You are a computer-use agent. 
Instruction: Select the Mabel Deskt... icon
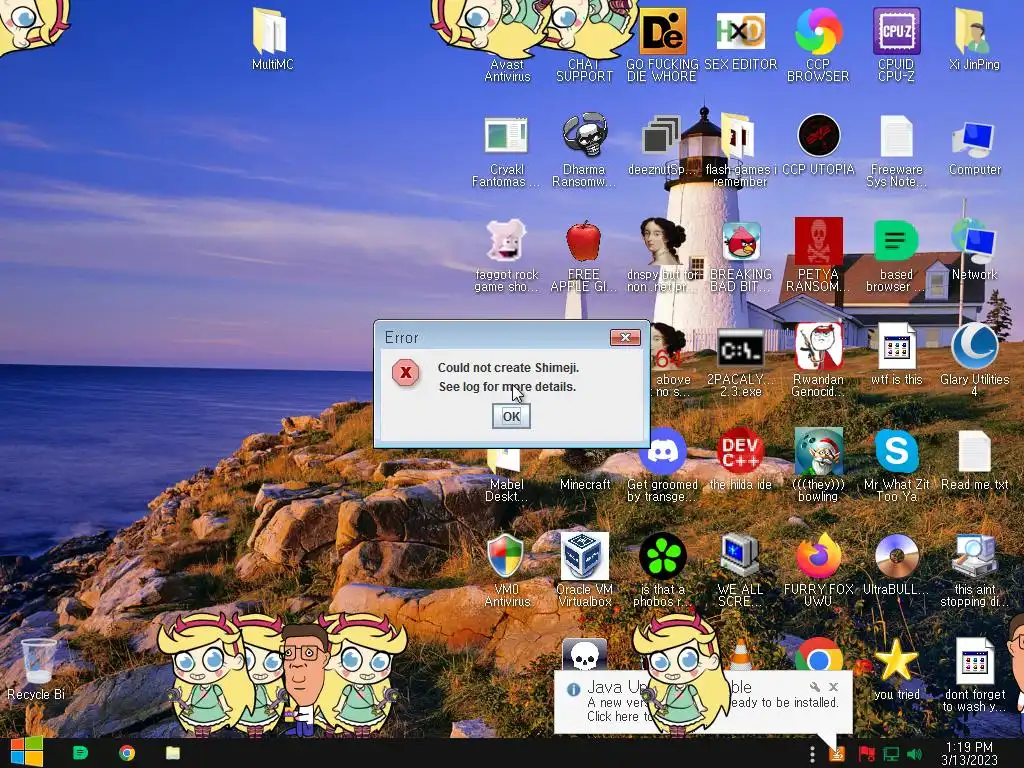click(506, 475)
